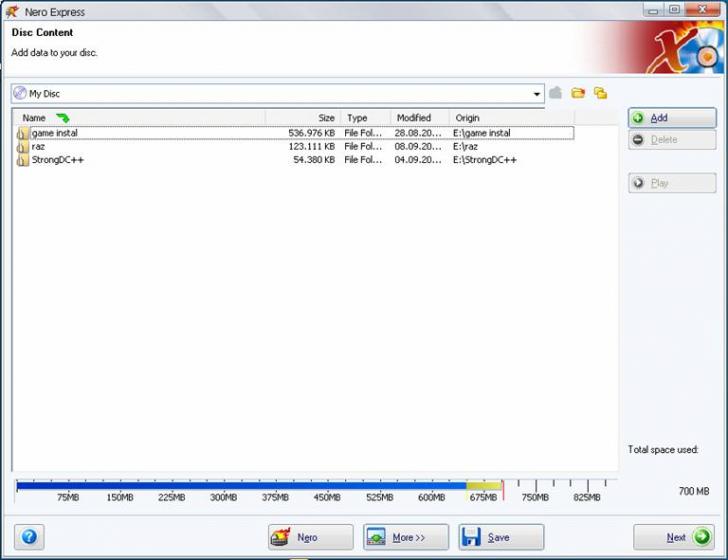Open the blue help question mark icon

29,537
